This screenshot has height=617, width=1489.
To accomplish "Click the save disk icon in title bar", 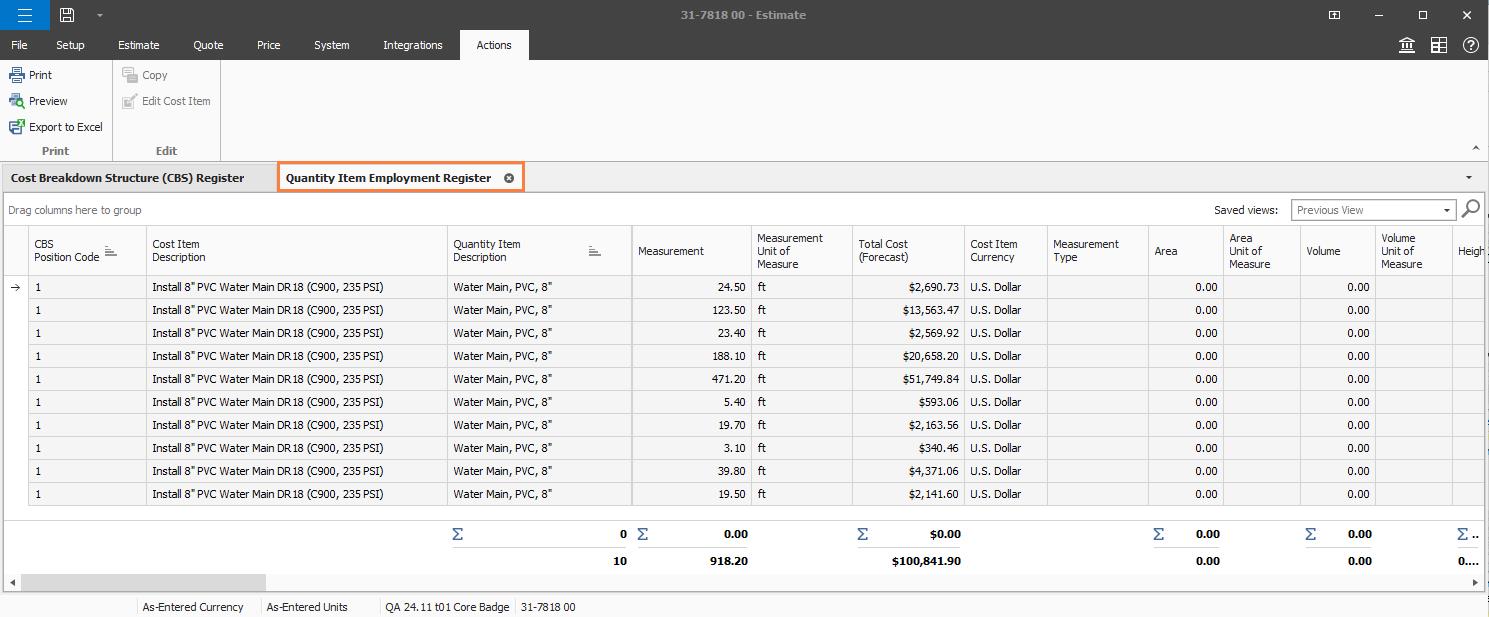I will point(67,15).
